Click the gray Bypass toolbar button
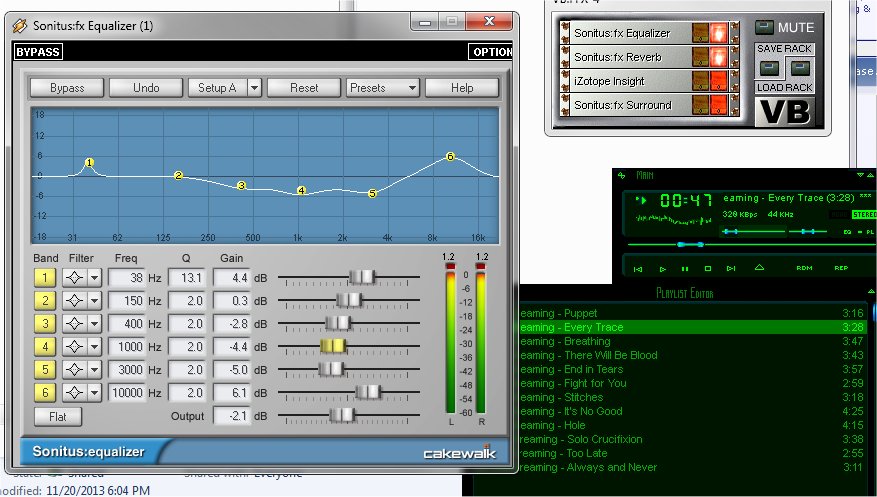The height and width of the screenshot is (497, 877). 67,88
